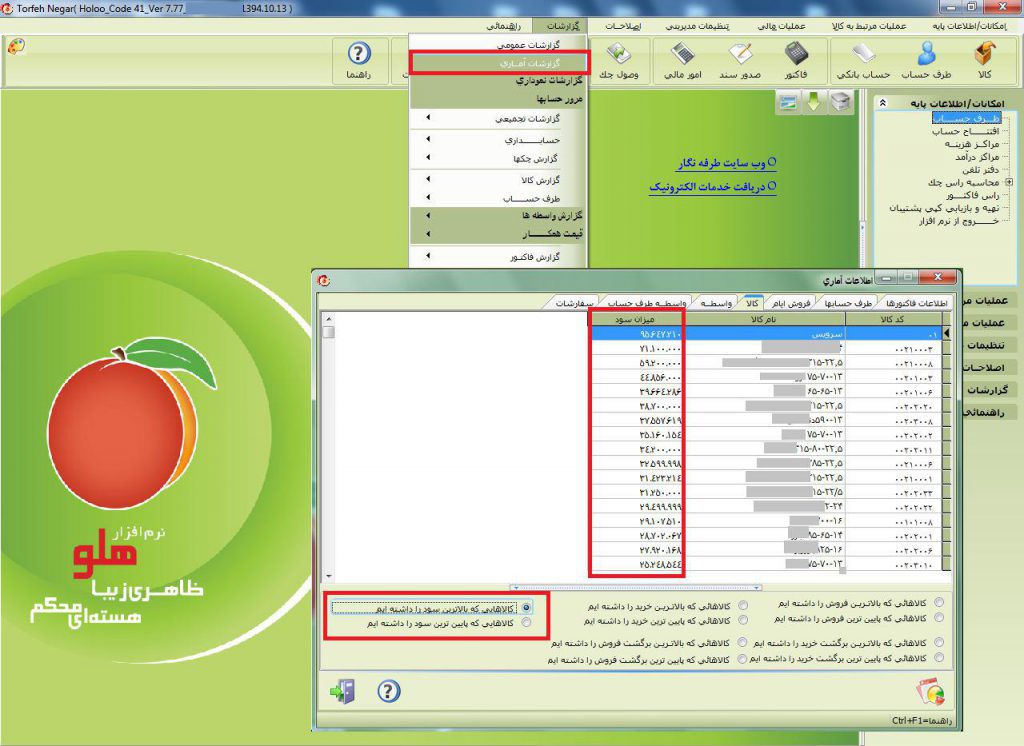Screen dimensions: 1024x746
Task: Click the chart report icon in statistics dialog
Action: pyautogui.click(x=931, y=692)
